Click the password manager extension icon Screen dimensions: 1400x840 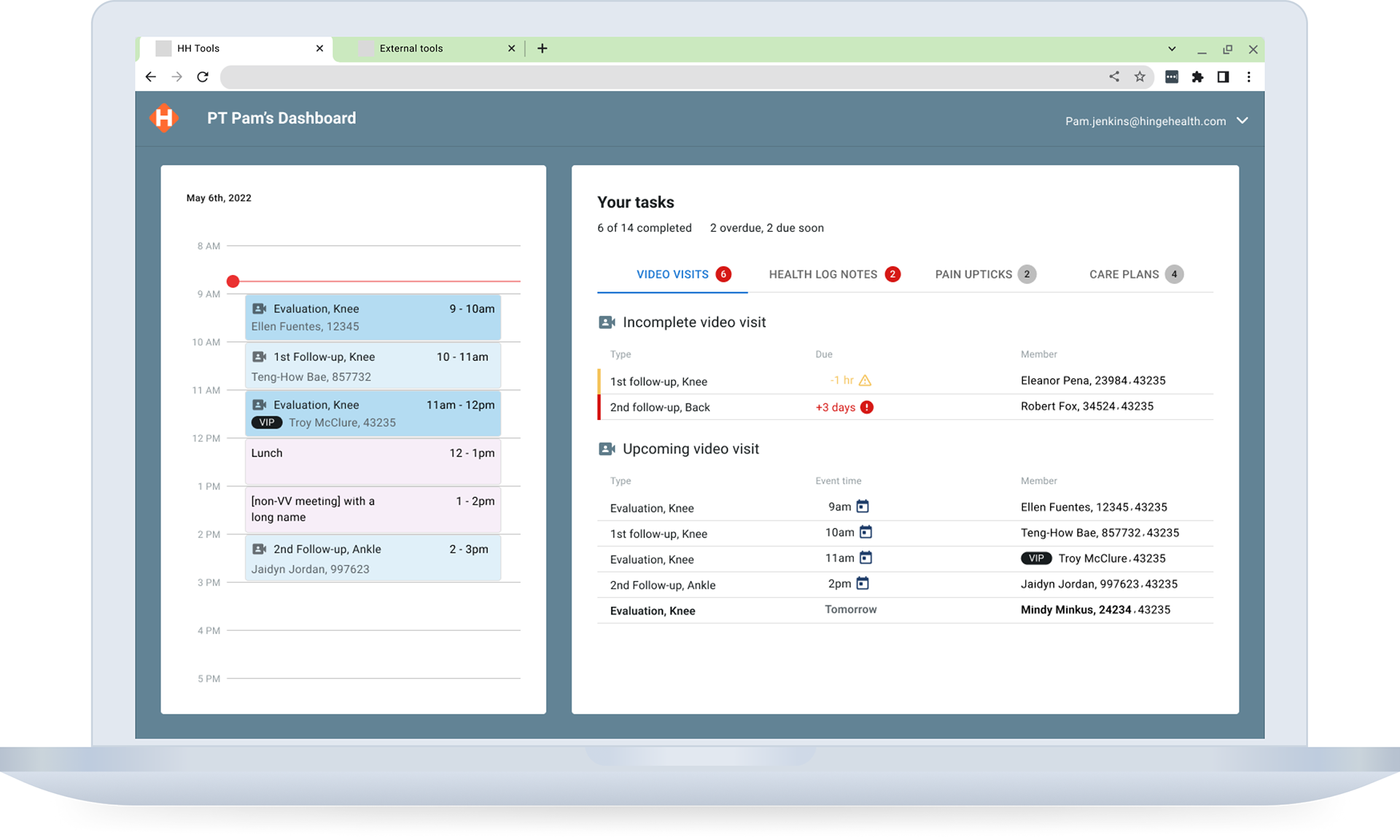[x=1172, y=77]
